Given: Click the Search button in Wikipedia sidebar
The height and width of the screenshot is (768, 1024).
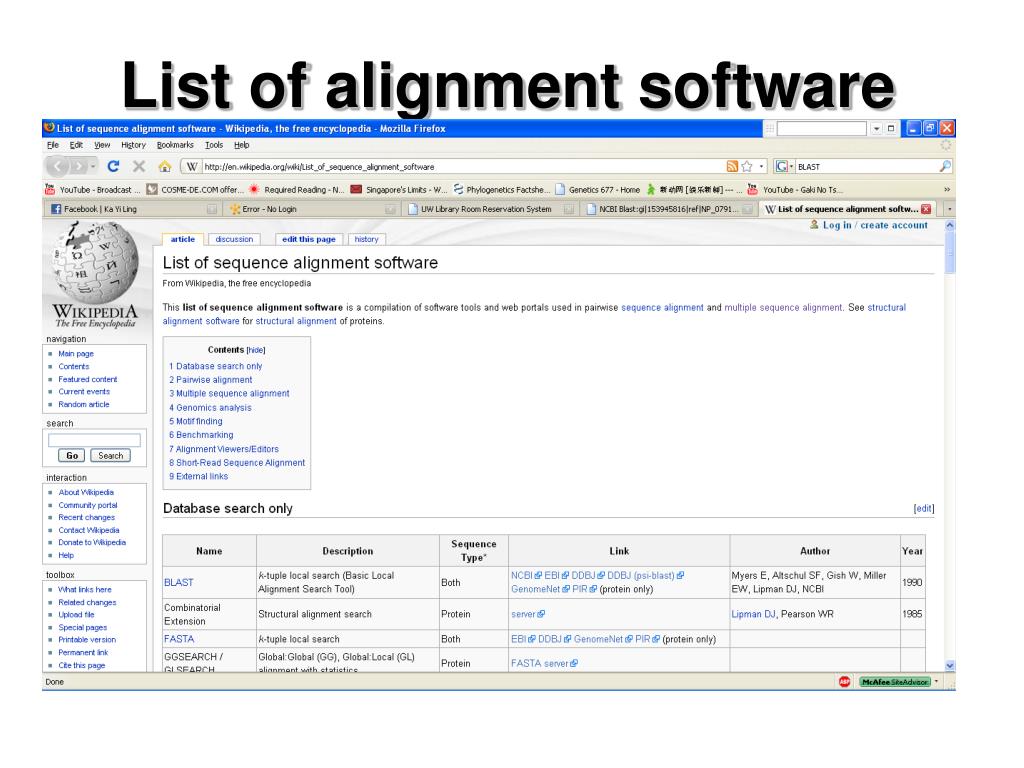Looking at the screenshot, I should pyautogui.click(x=110, y=455).
